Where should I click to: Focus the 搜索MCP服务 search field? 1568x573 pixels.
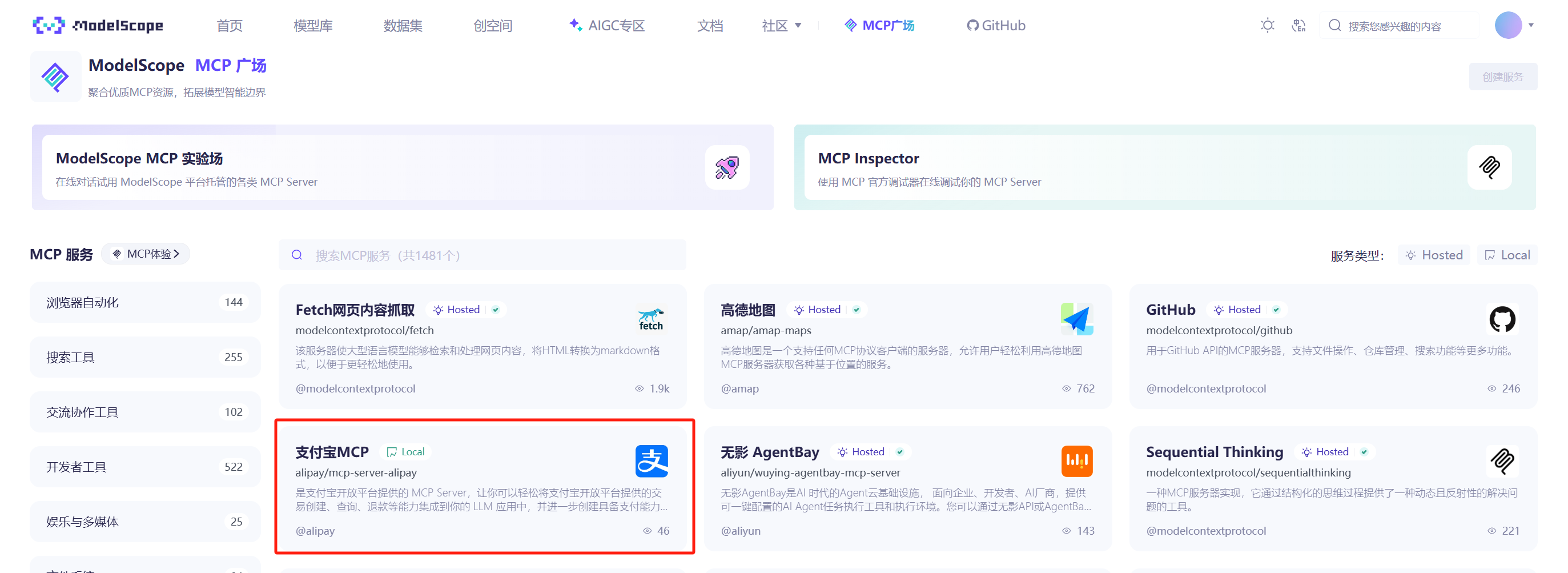click(482, 255)
